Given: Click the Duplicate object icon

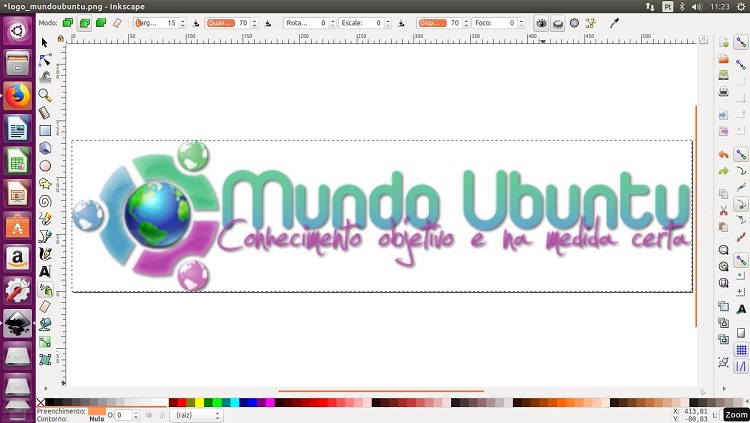Looking at the screenshot, I should pos(723,306).
